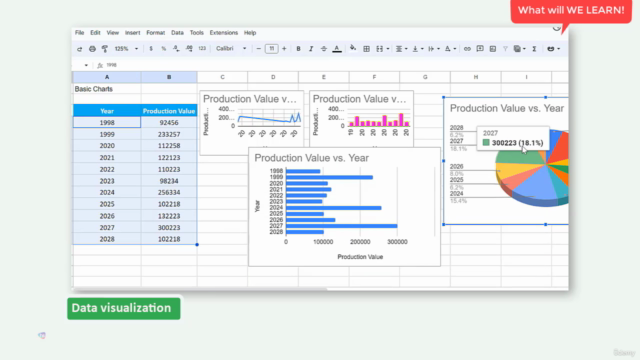The height and width of the screenshot is (360, 640).
Task: Open the vertical align dropdown
Action: [418, 49]
